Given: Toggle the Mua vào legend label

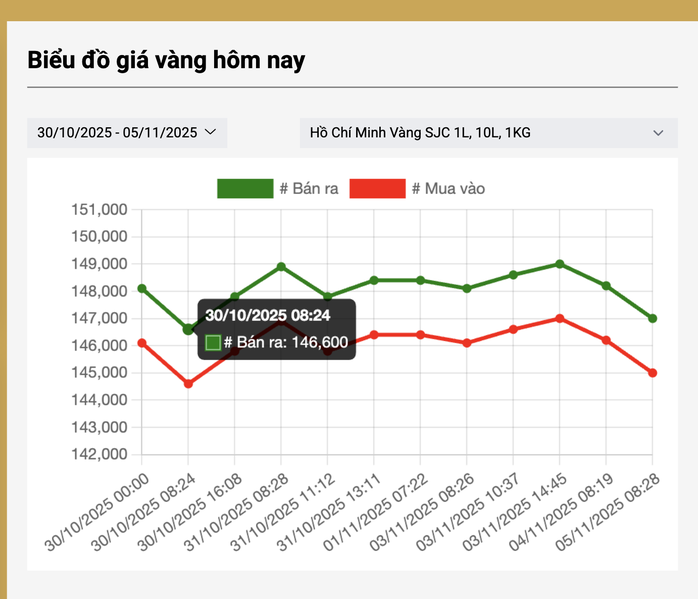Looking at the screenshot, I should tap(447, 189).
